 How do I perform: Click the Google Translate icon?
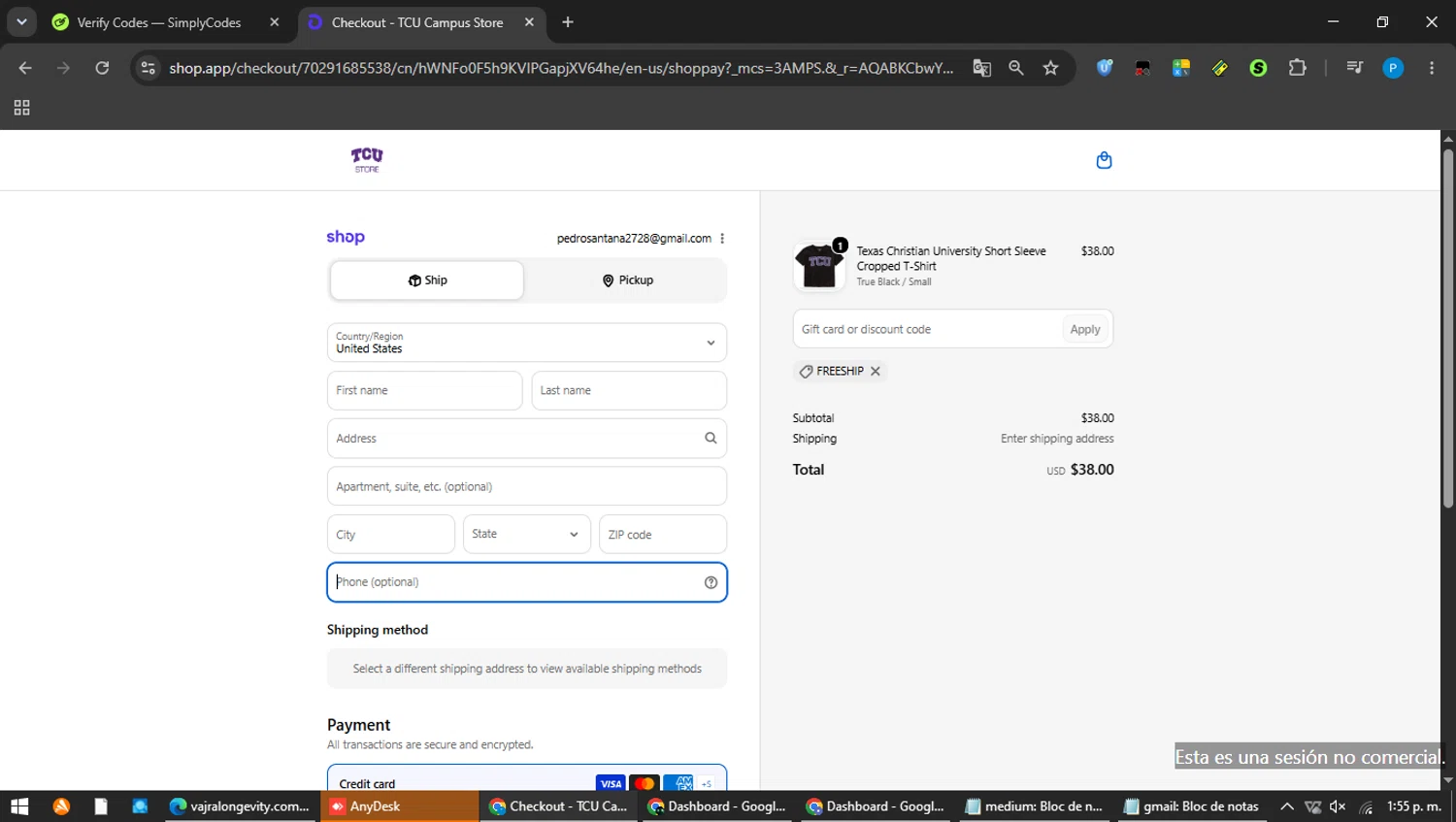pyautogui.click(x=982, y=68)
